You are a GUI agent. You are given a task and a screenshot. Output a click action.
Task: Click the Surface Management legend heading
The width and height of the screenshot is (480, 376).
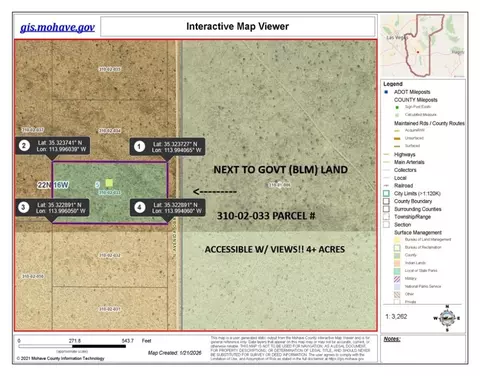(418, 232)
